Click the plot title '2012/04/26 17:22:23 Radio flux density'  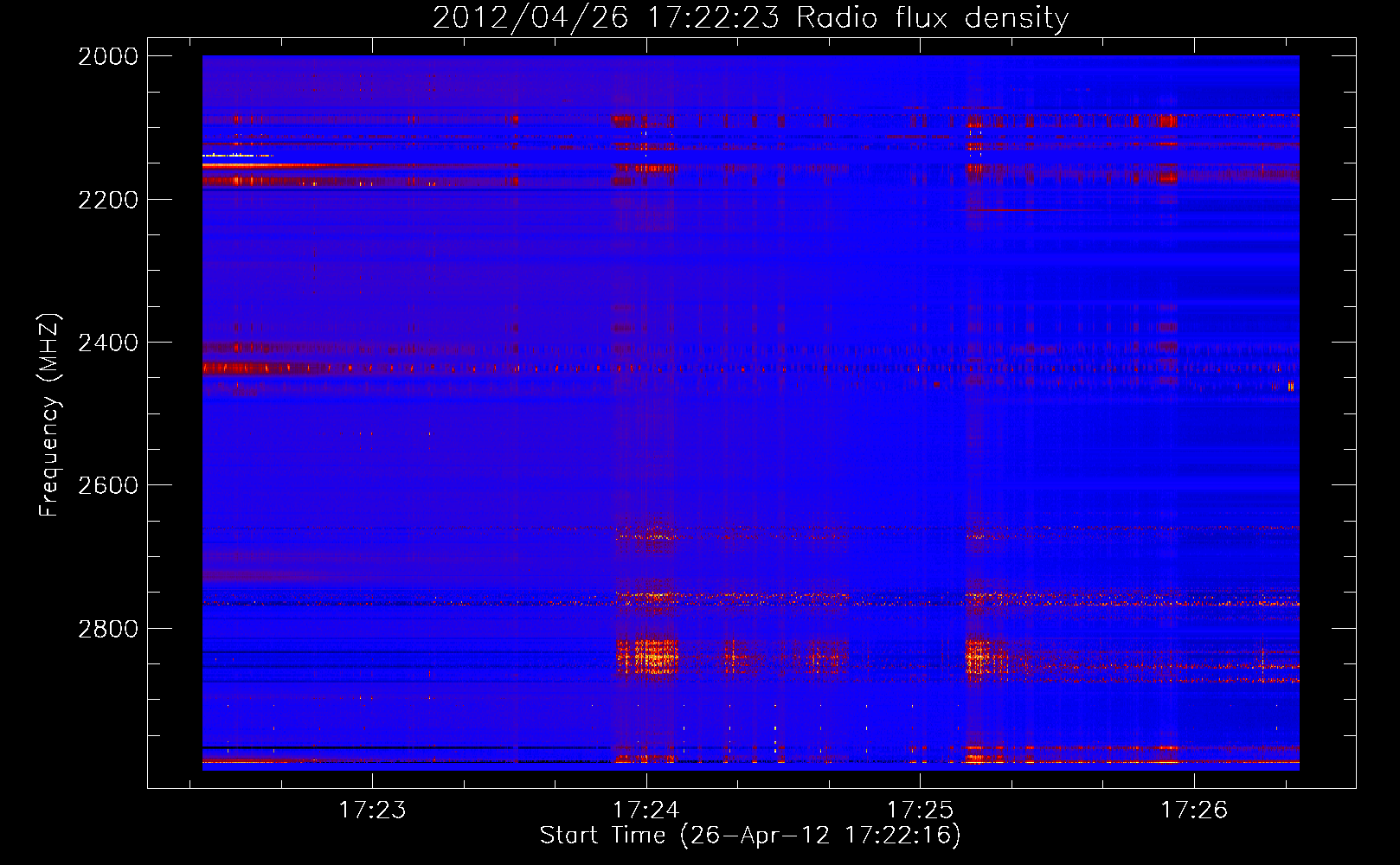coord(750,18)
